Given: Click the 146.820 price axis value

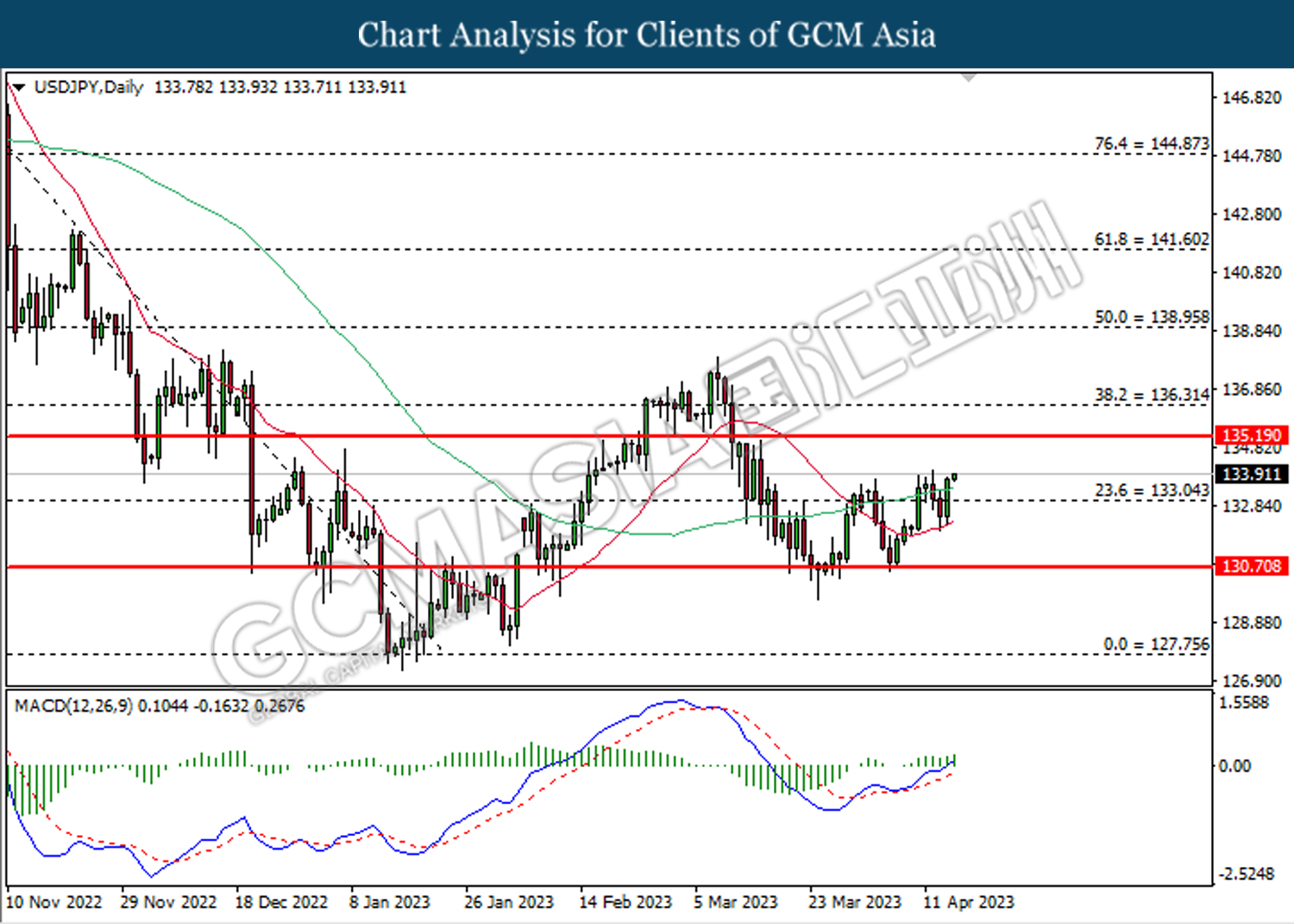Looking at the screenshot, I should [x=1252, y=97].
